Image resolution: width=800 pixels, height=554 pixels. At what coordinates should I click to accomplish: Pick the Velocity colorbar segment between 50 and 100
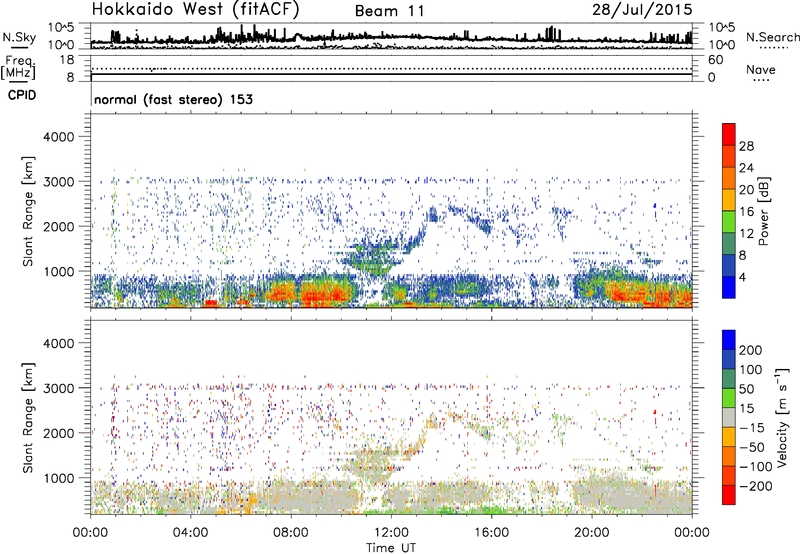tap(729, 379)
